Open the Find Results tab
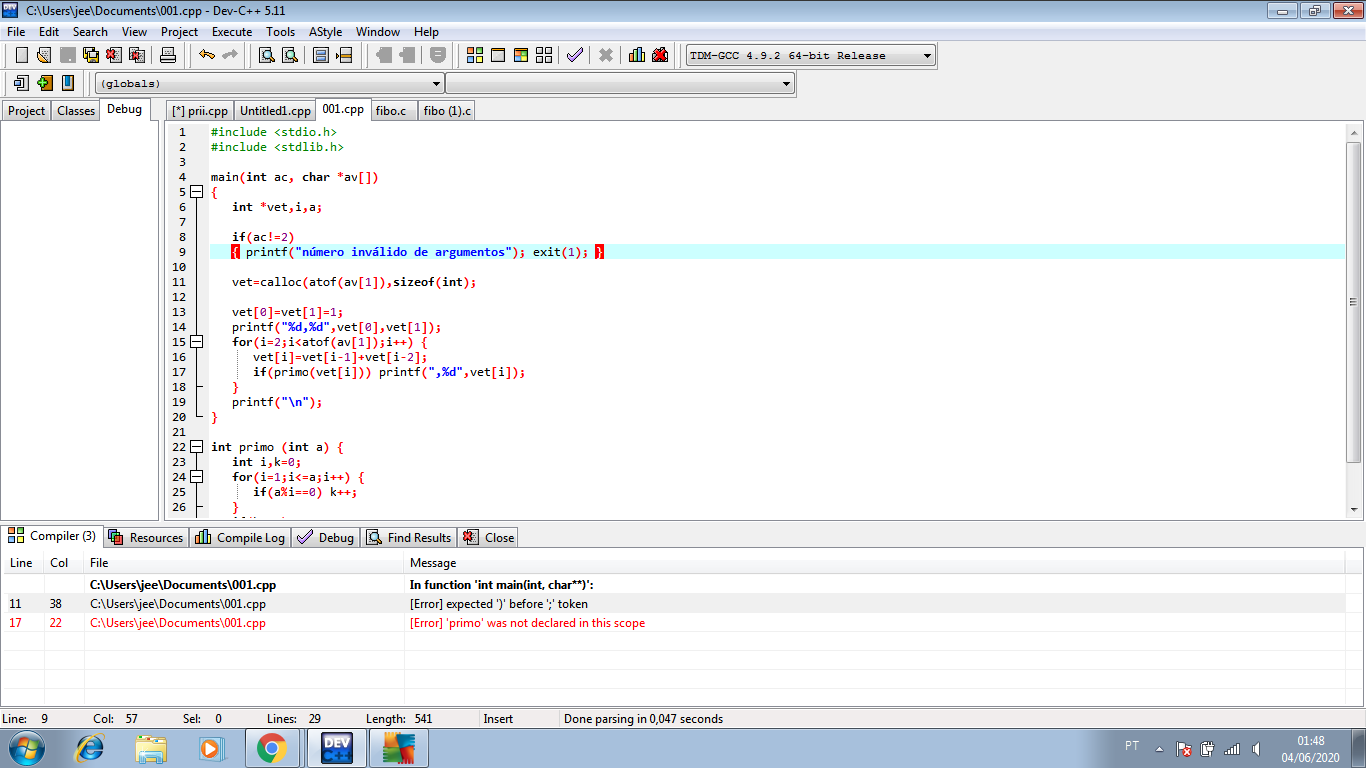Image resolution: width=1366 pixels, height=768 pixels. point(409,537)
